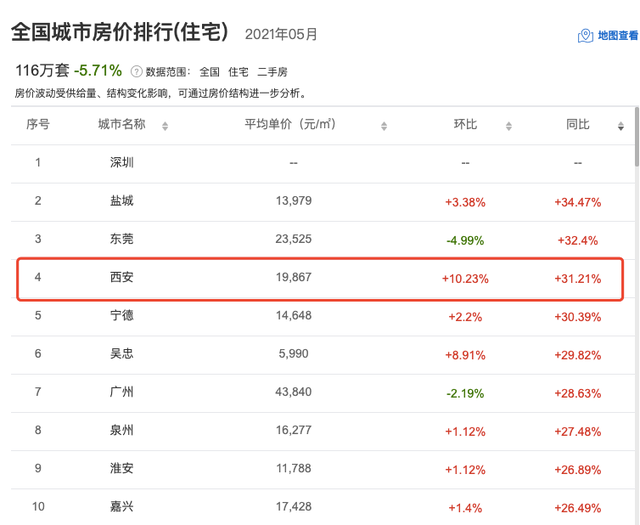Click the +31.21% 同比 value

click(578, 279)
